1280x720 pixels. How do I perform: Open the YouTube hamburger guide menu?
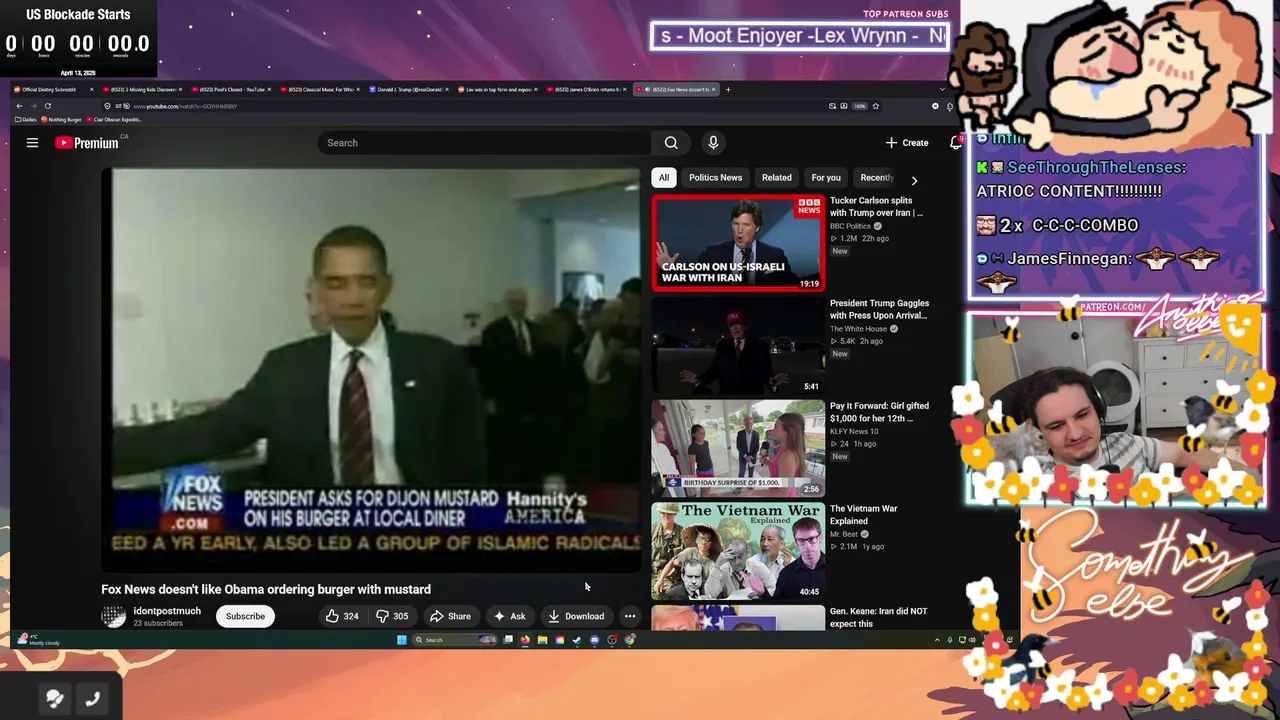32,143
